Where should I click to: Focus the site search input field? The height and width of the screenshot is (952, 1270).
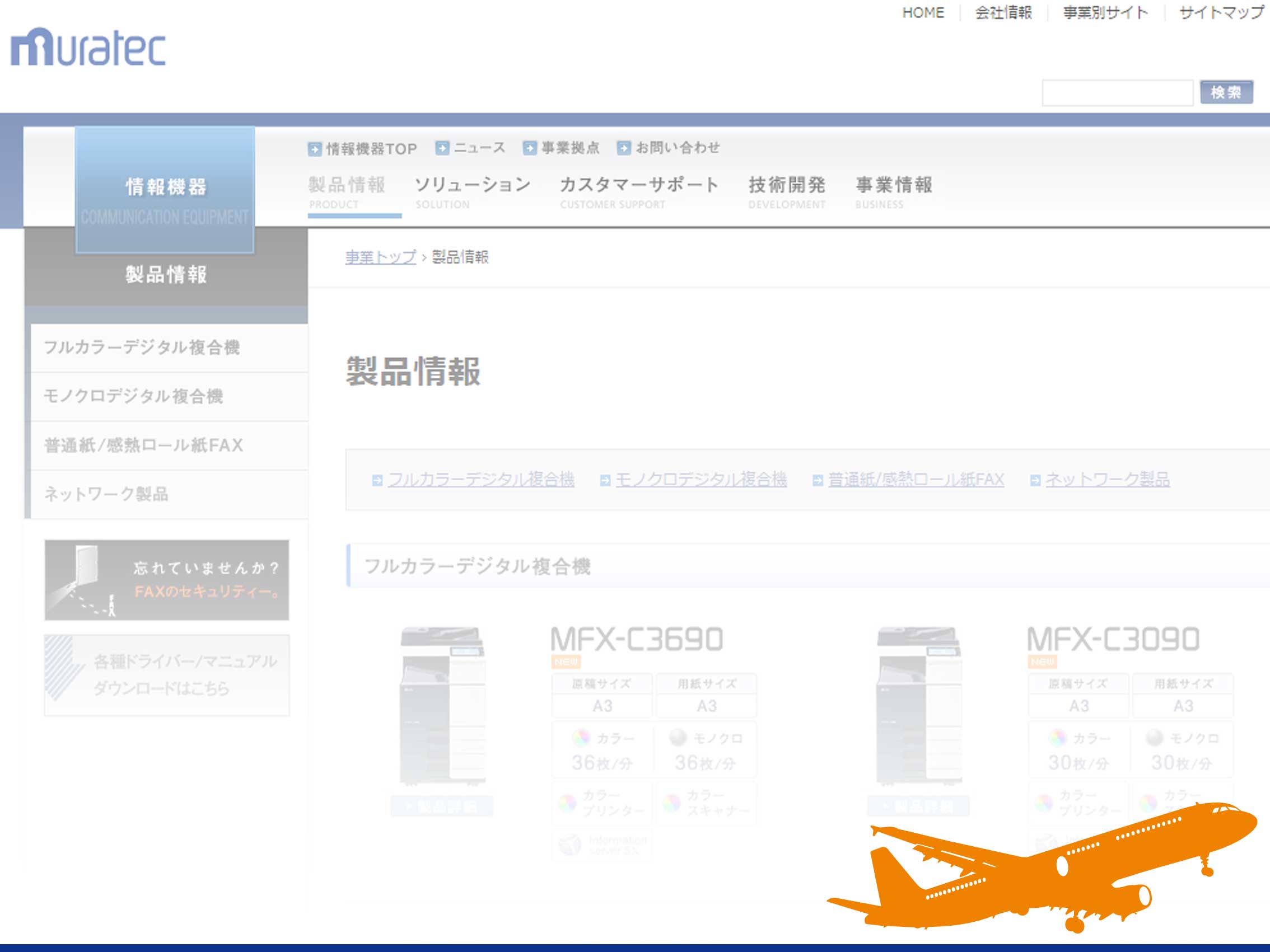coord(1117,92)
